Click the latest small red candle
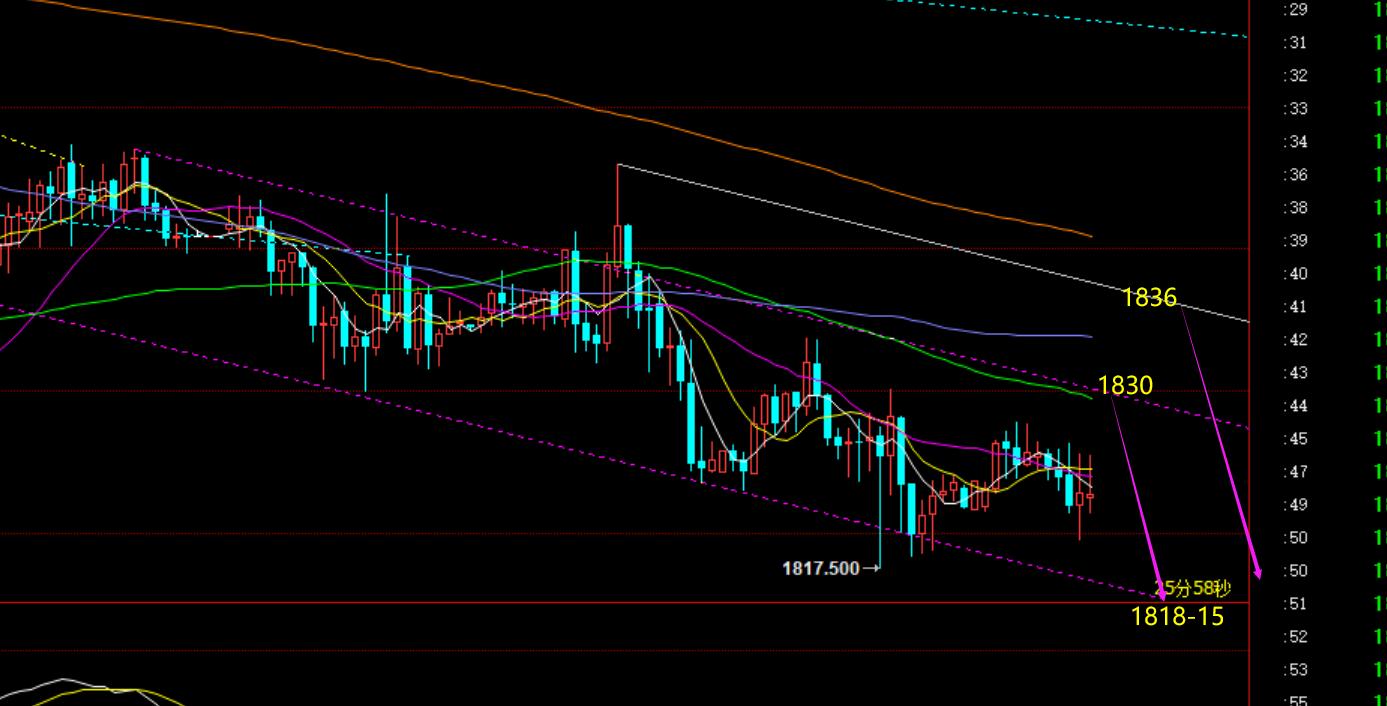Image resolution: width=1387 pixels, height=706 pixels. point(1090,496)
